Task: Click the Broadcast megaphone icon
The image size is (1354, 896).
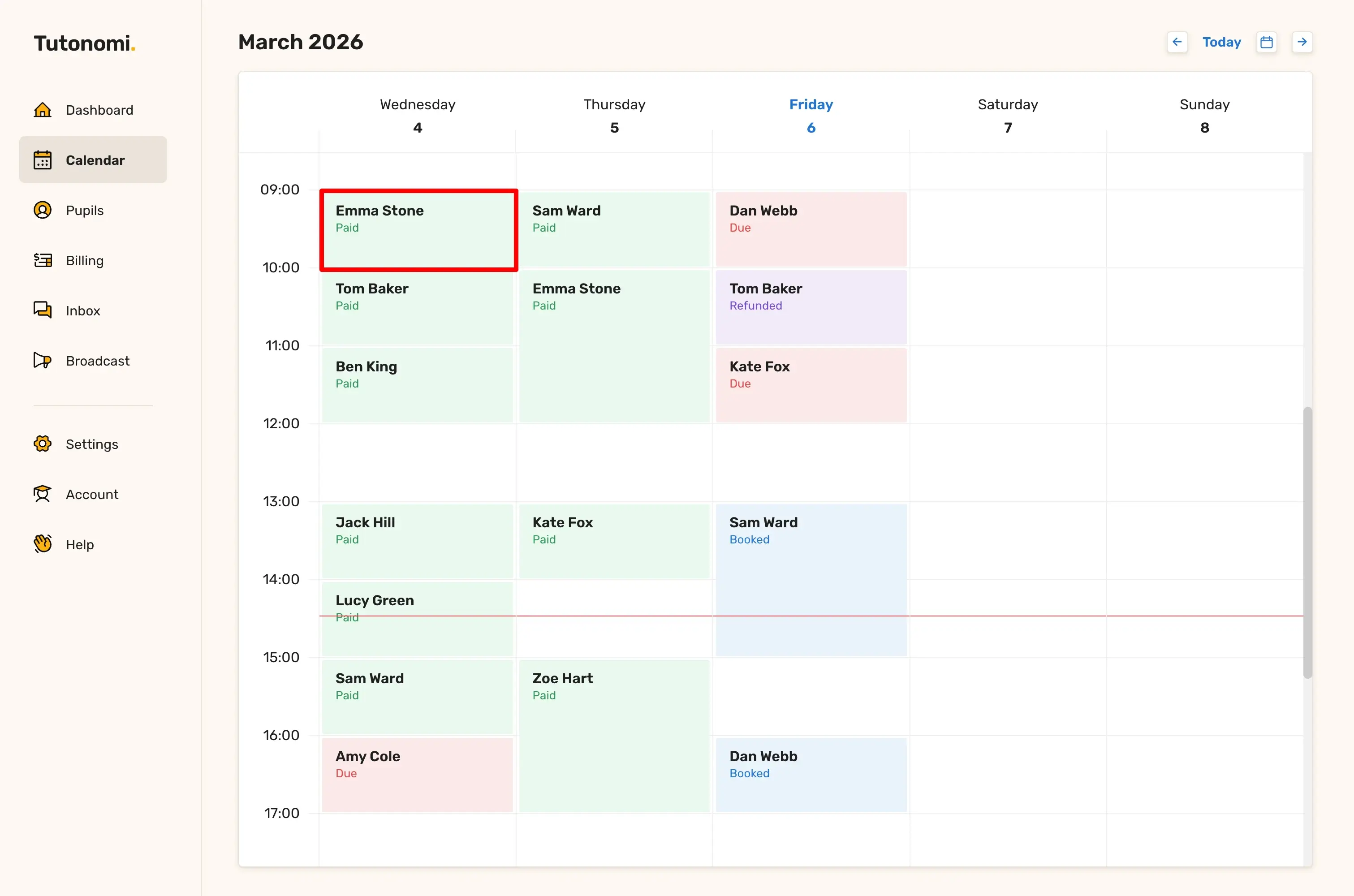Action: point(42,361)
